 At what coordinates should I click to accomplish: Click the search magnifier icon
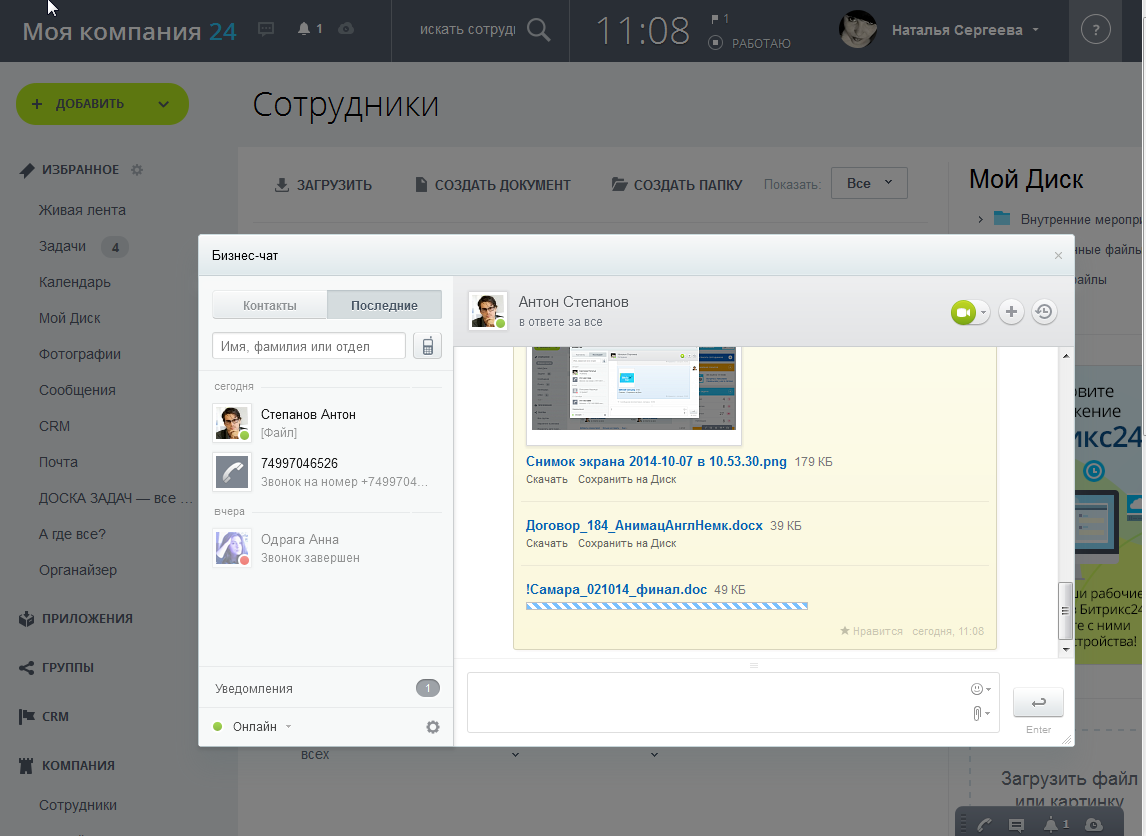pos(539,30)
